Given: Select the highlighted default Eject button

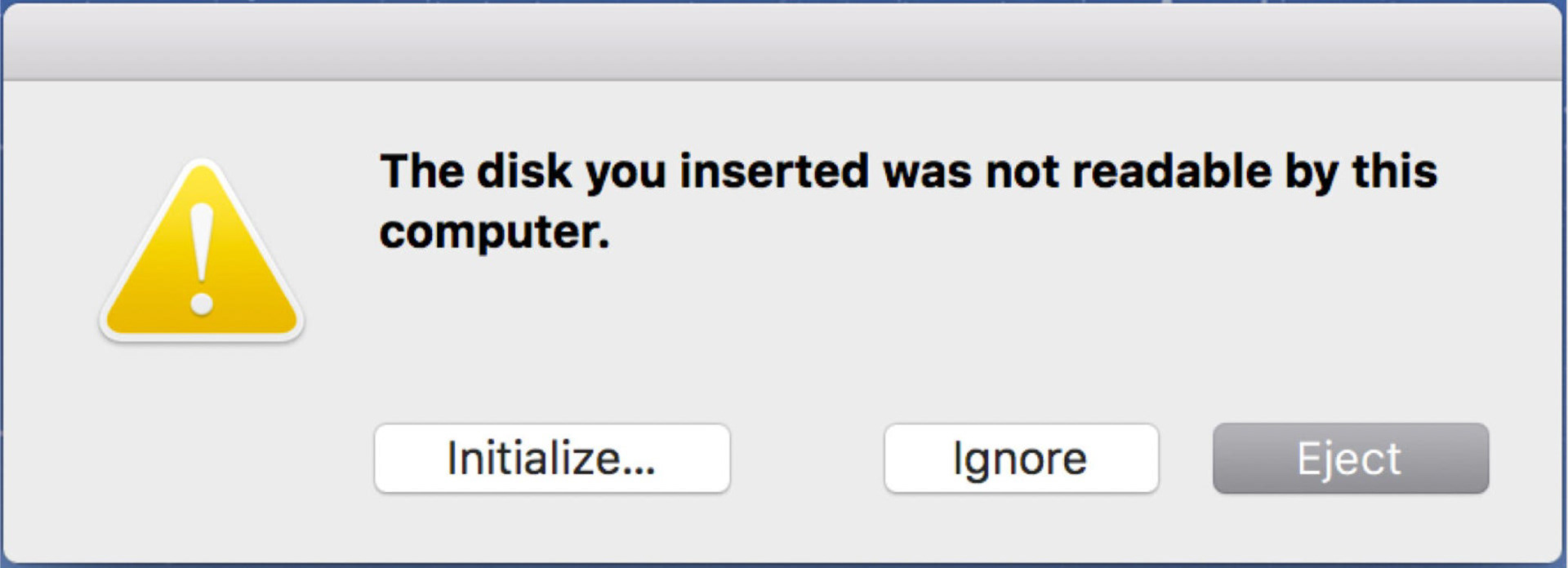Looking at the screenshot, I should pos(1350,459).
